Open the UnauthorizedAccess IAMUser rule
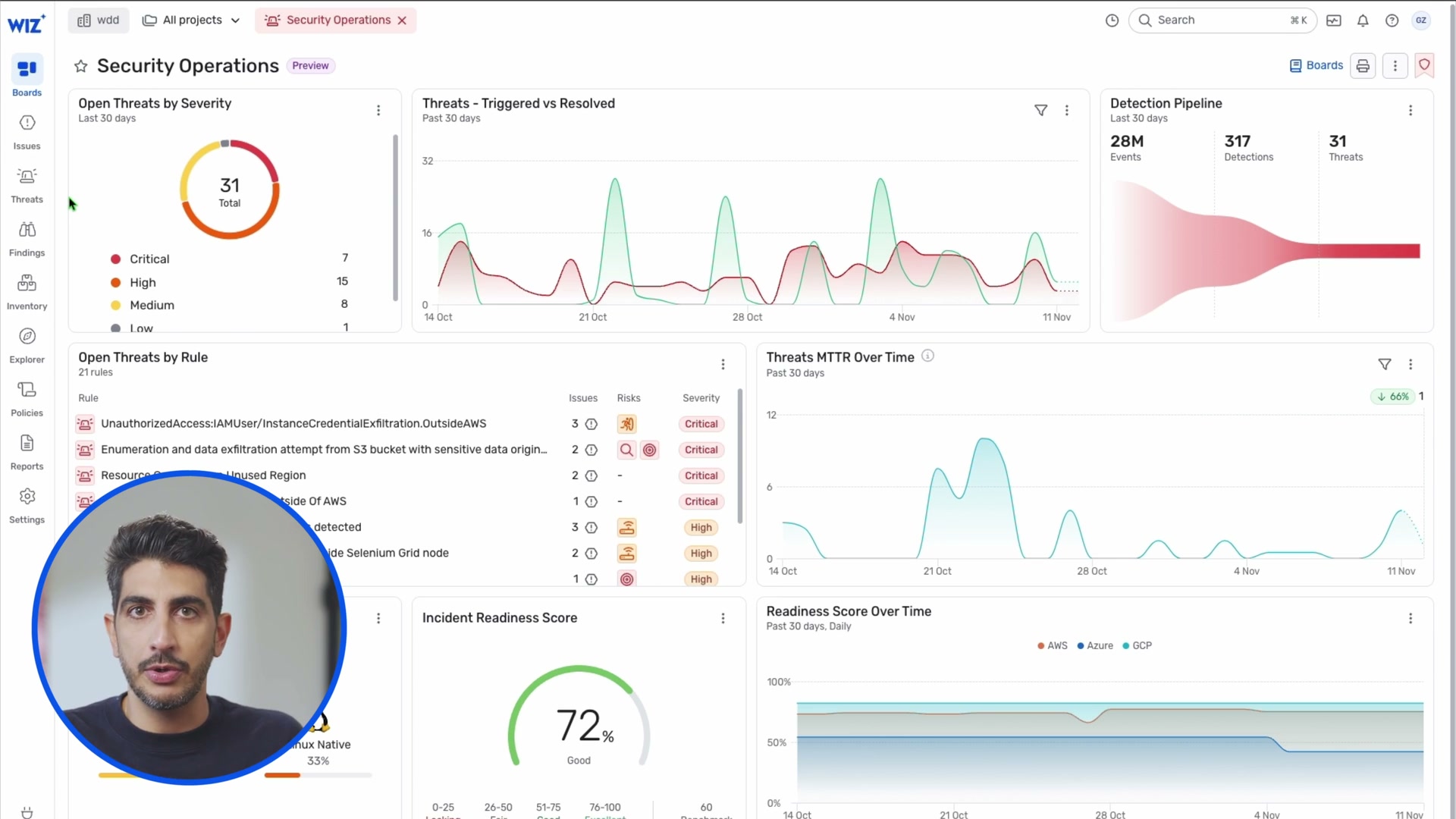 (293, 424)
